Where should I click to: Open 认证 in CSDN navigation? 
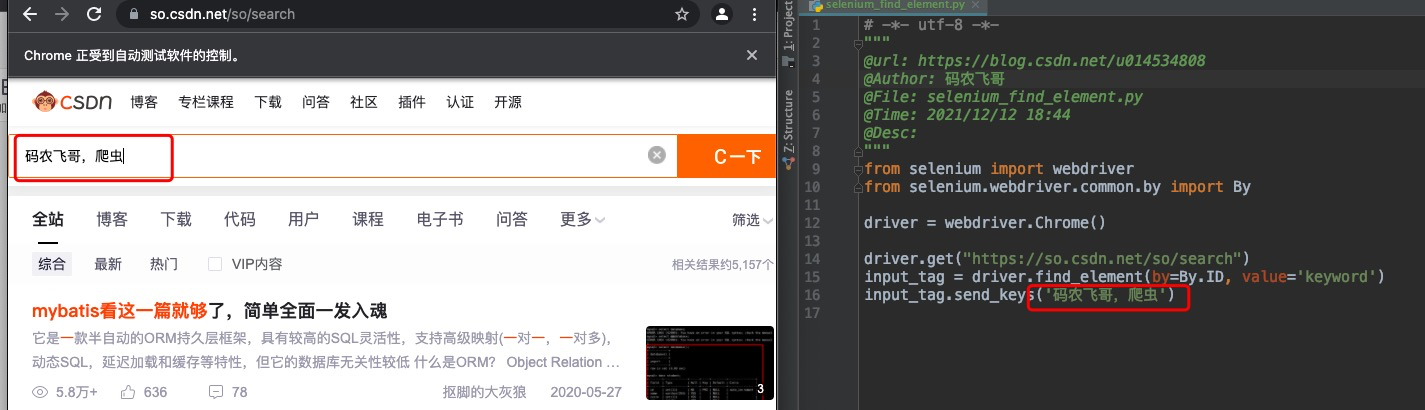(460, 102)
